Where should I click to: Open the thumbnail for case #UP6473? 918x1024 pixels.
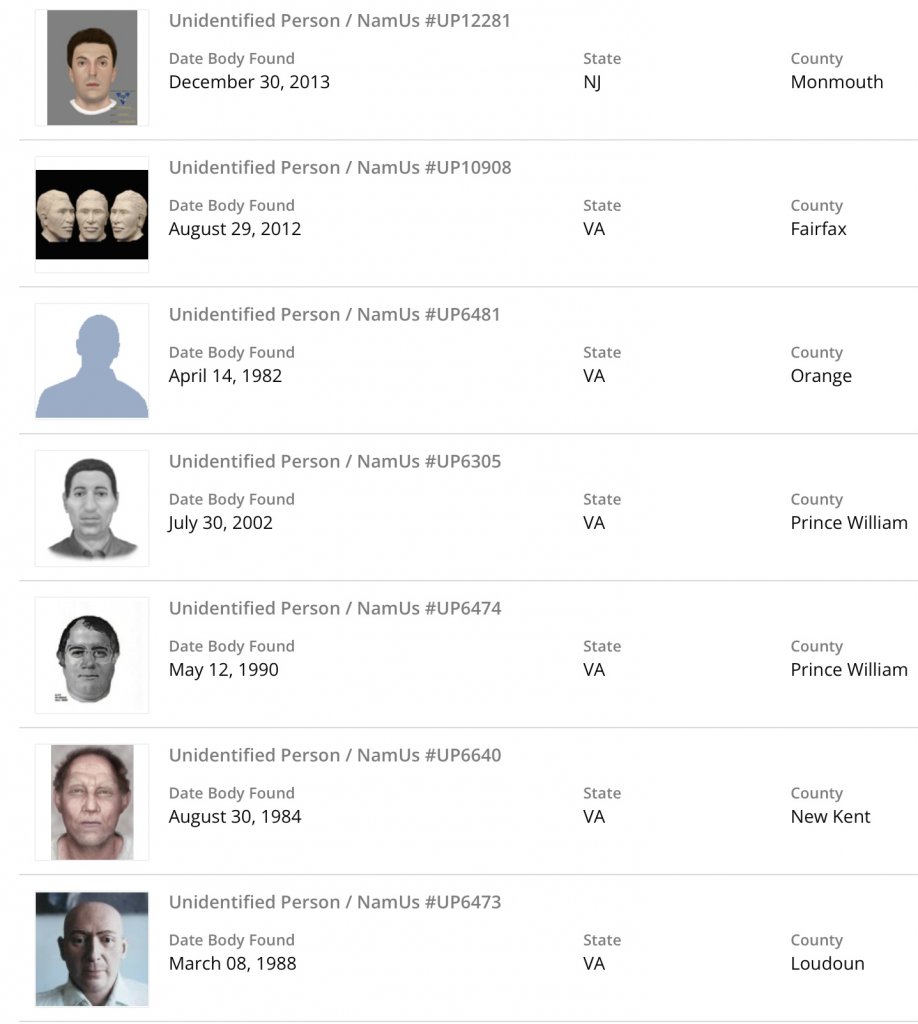coord(92,949)
